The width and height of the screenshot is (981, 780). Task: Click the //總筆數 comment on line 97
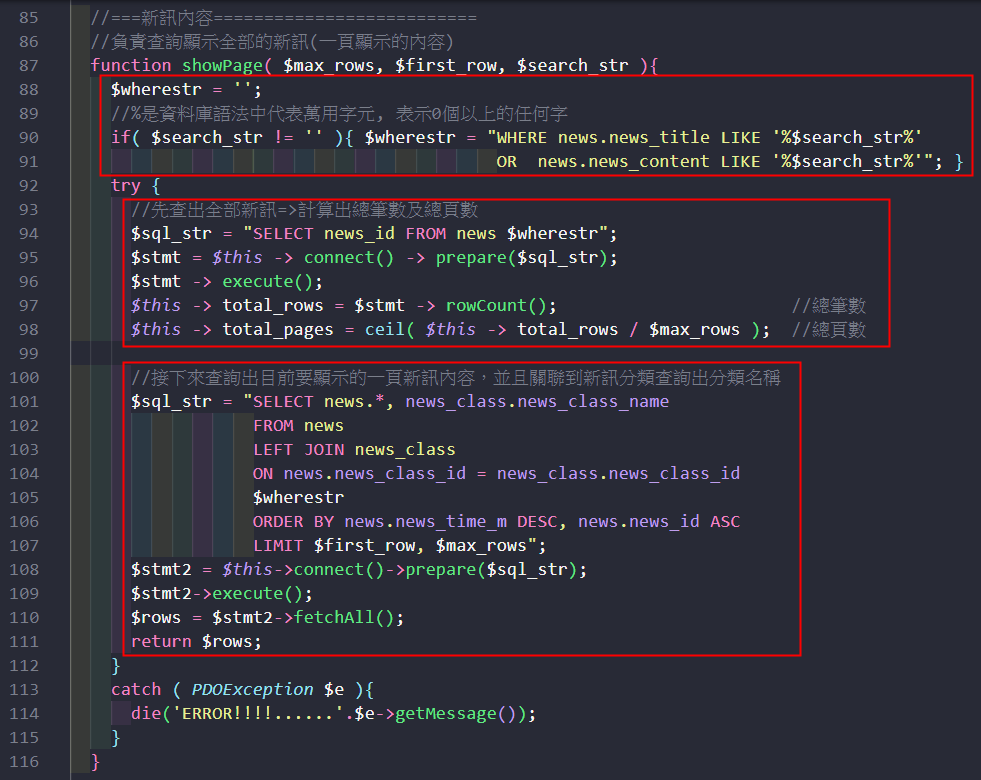(x=828, y=305)
